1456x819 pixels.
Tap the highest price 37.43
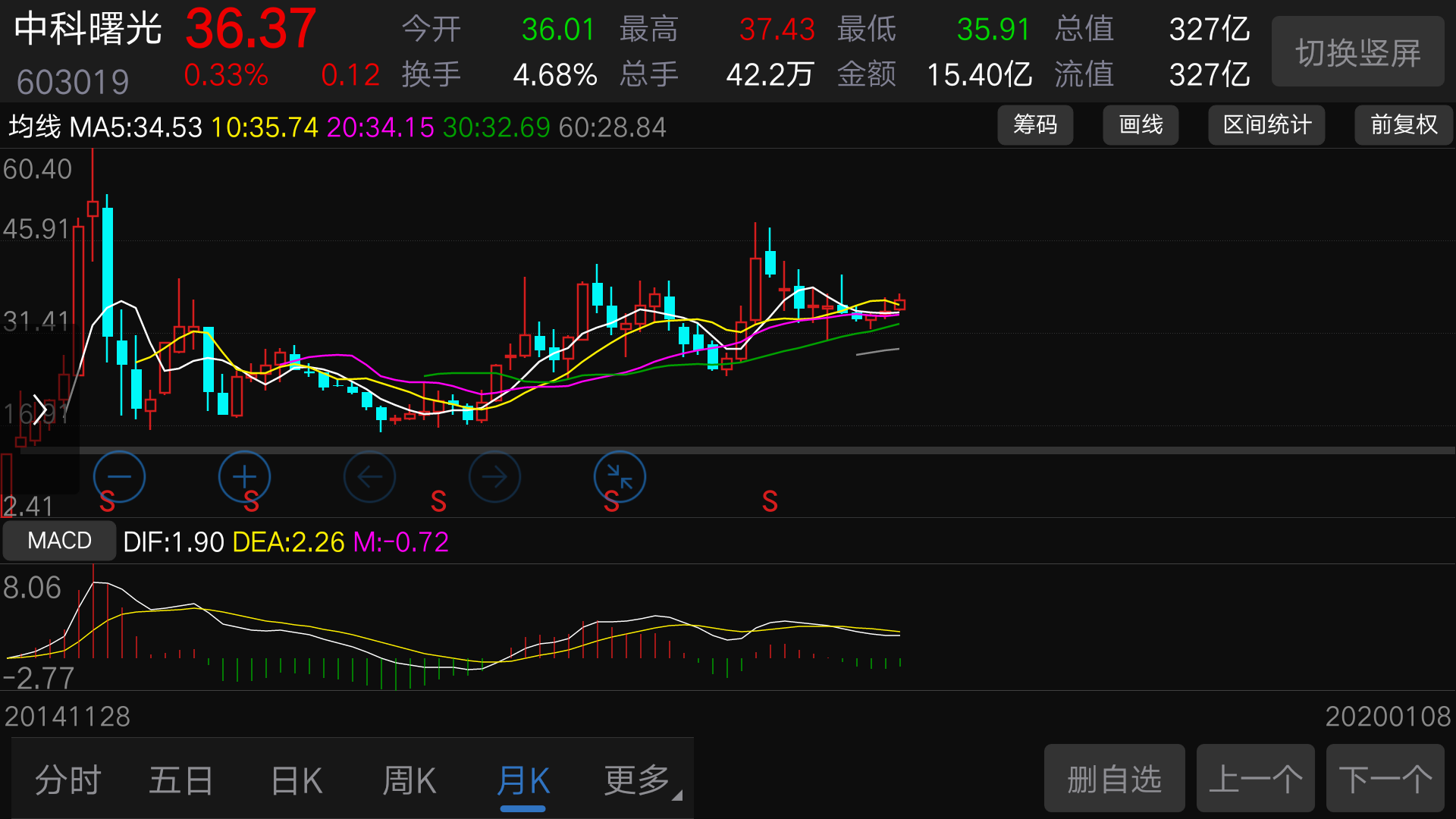click(x=777, y=29)
